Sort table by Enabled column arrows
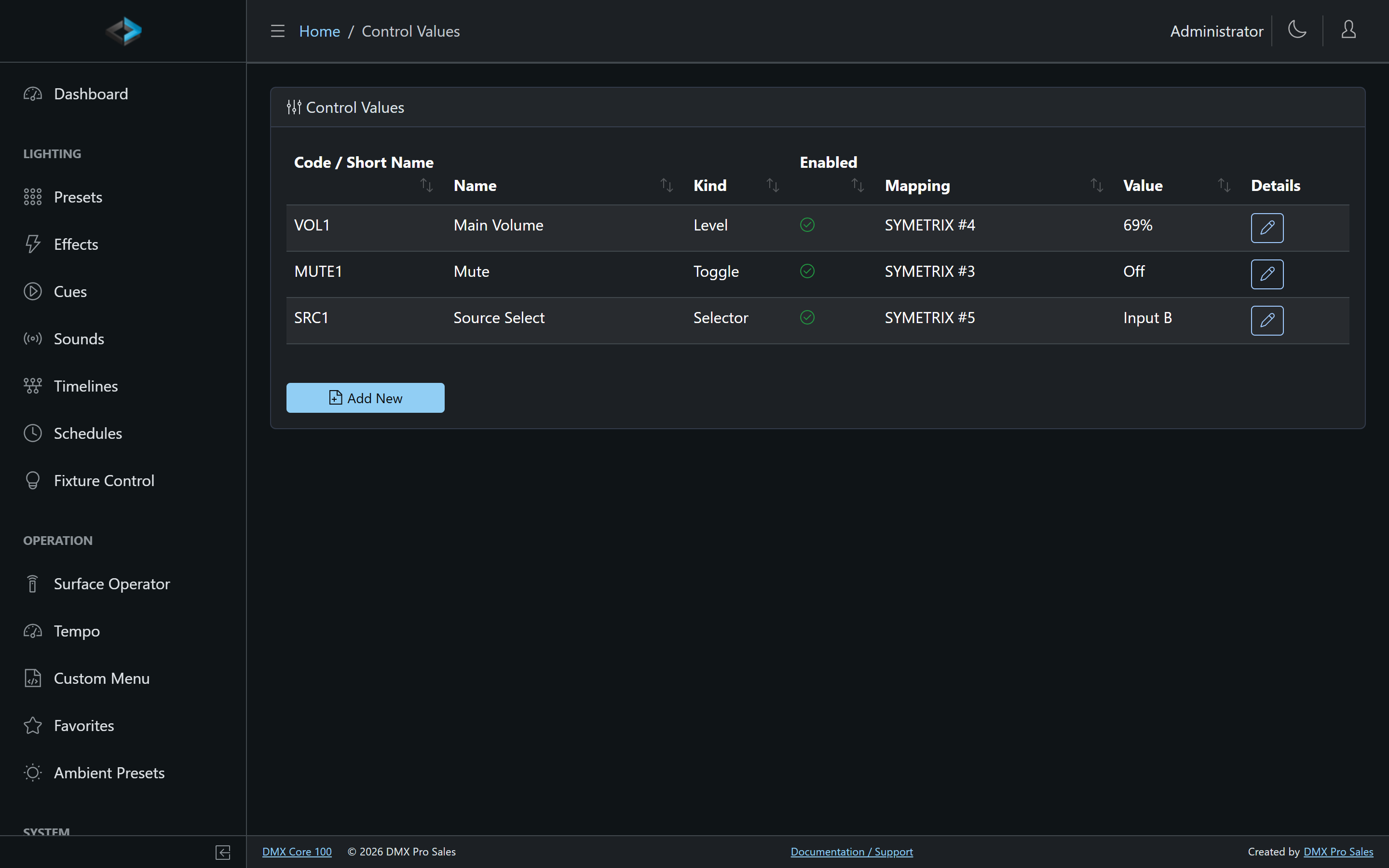The image size is (1389, 868). [858, 185]
